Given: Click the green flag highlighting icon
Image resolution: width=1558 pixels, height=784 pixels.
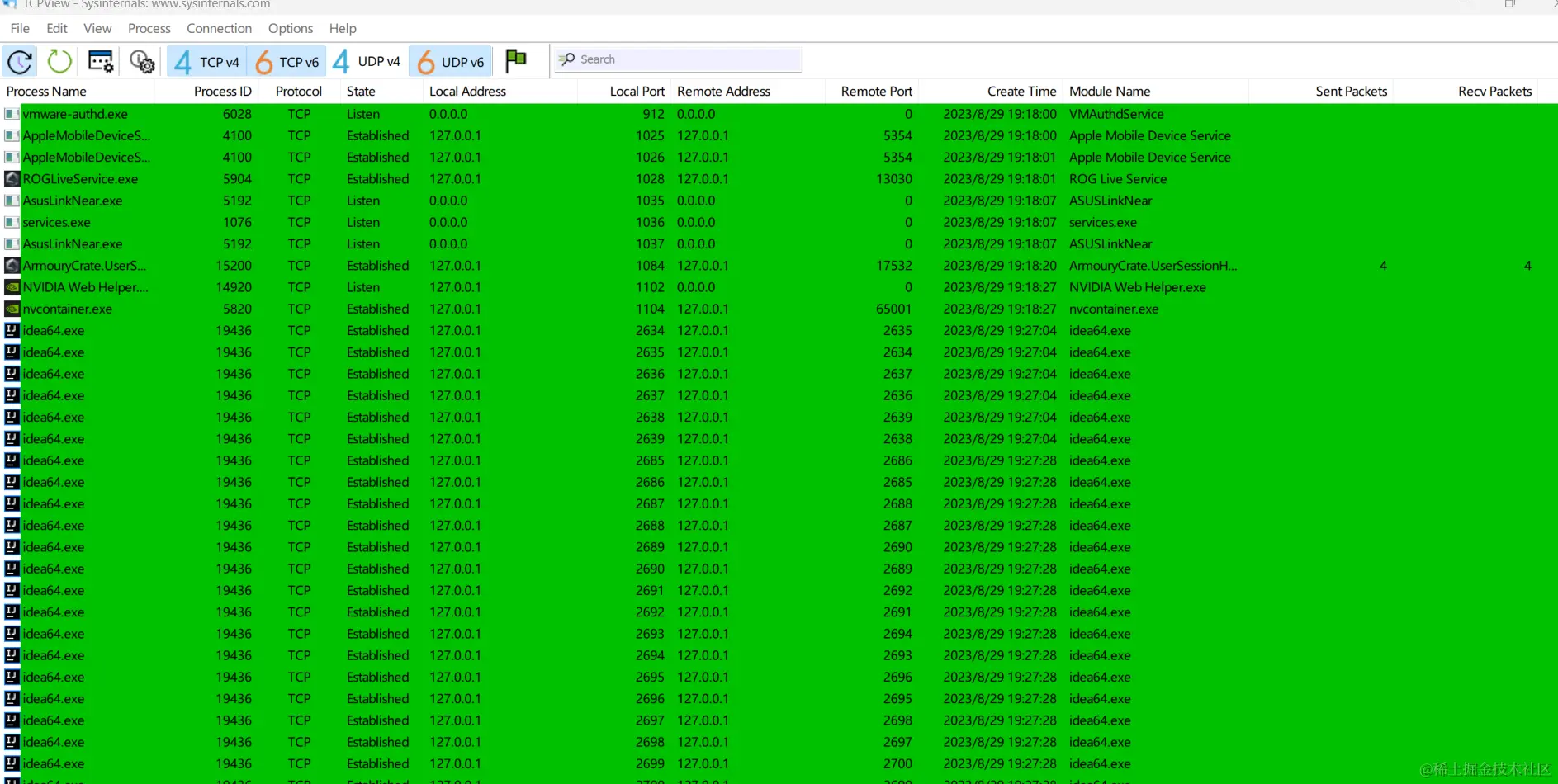Looking at the screenshot, I should (515, 59).
